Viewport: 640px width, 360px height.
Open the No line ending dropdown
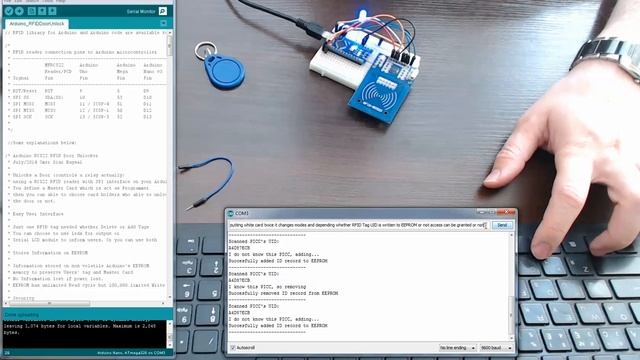[457, 348]
